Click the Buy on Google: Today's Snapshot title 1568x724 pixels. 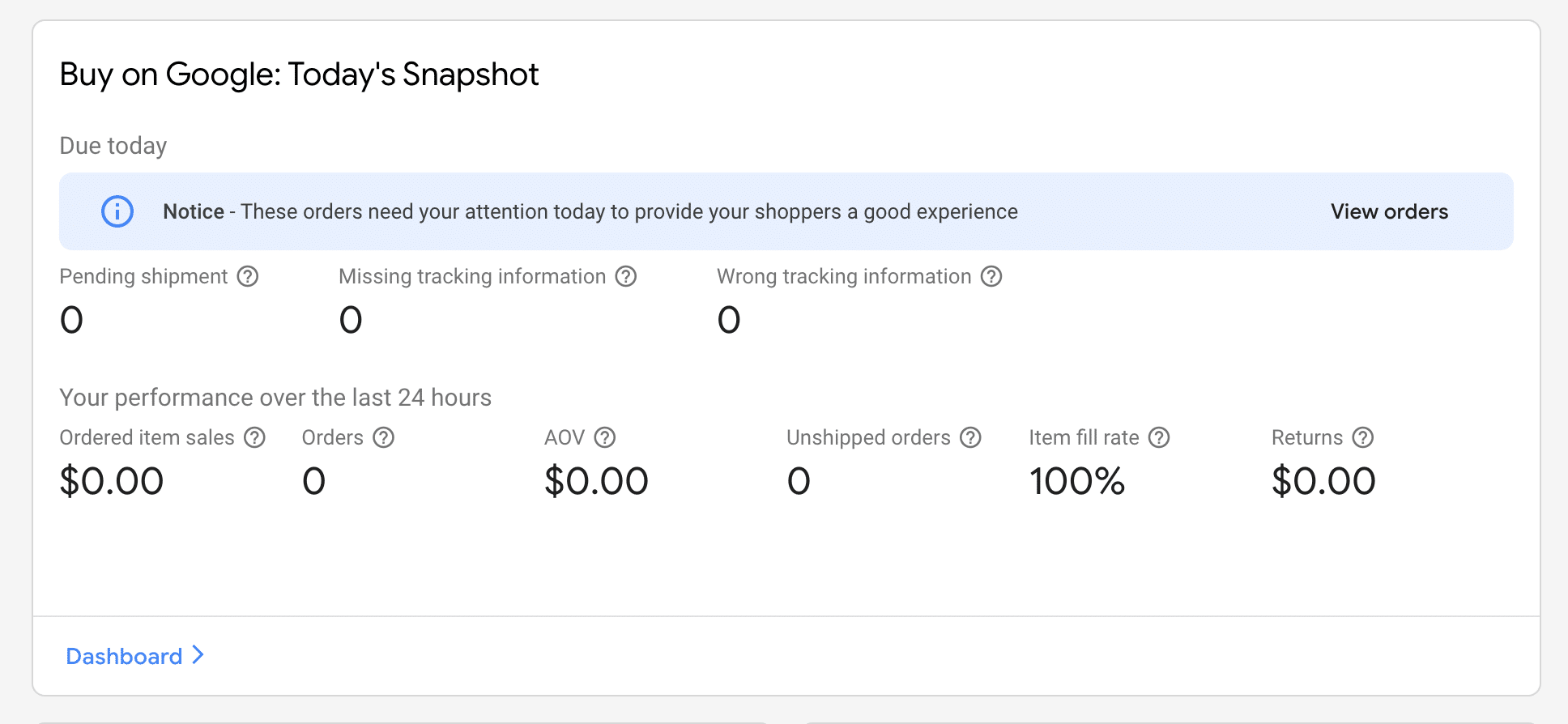pyautogui.click(x=299, y=75)
